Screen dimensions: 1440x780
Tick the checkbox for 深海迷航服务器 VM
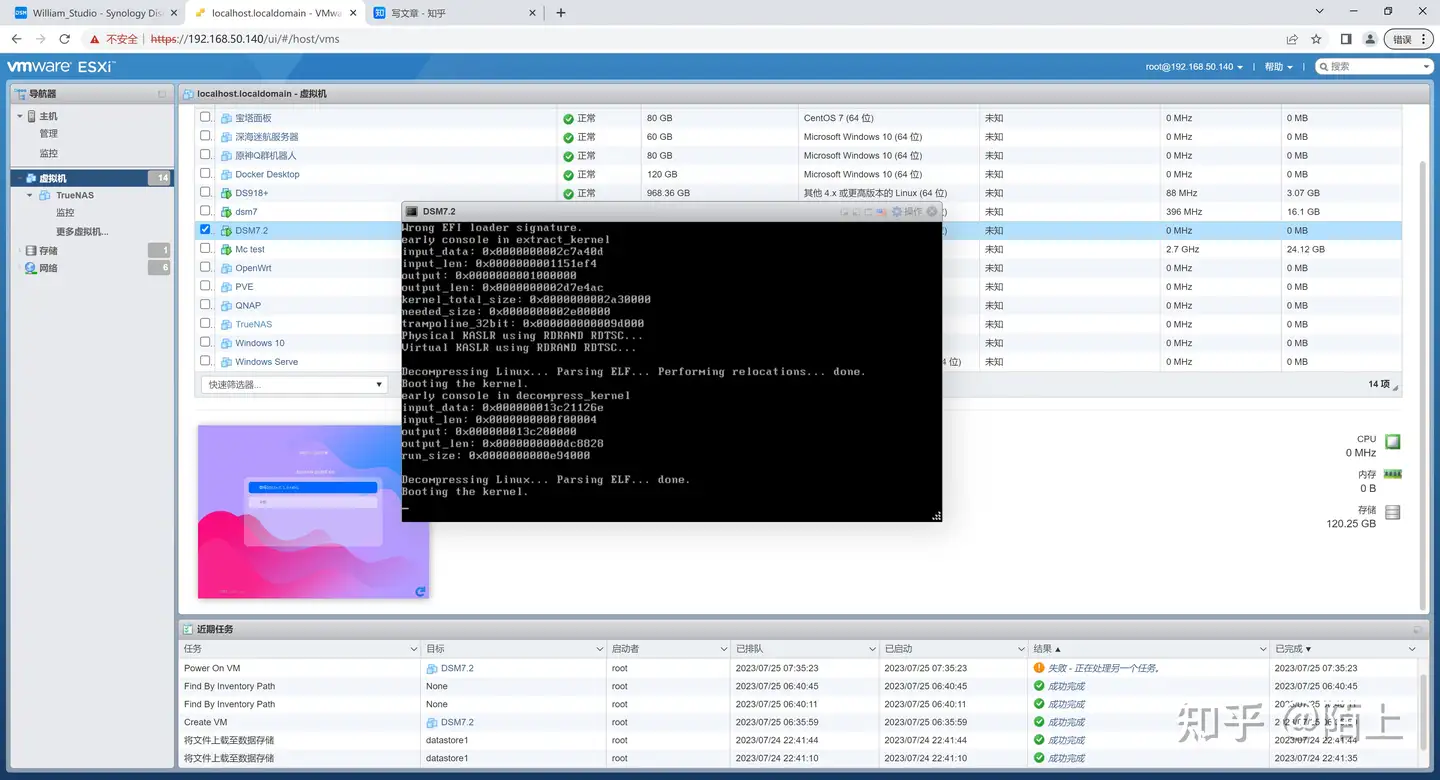205,136
